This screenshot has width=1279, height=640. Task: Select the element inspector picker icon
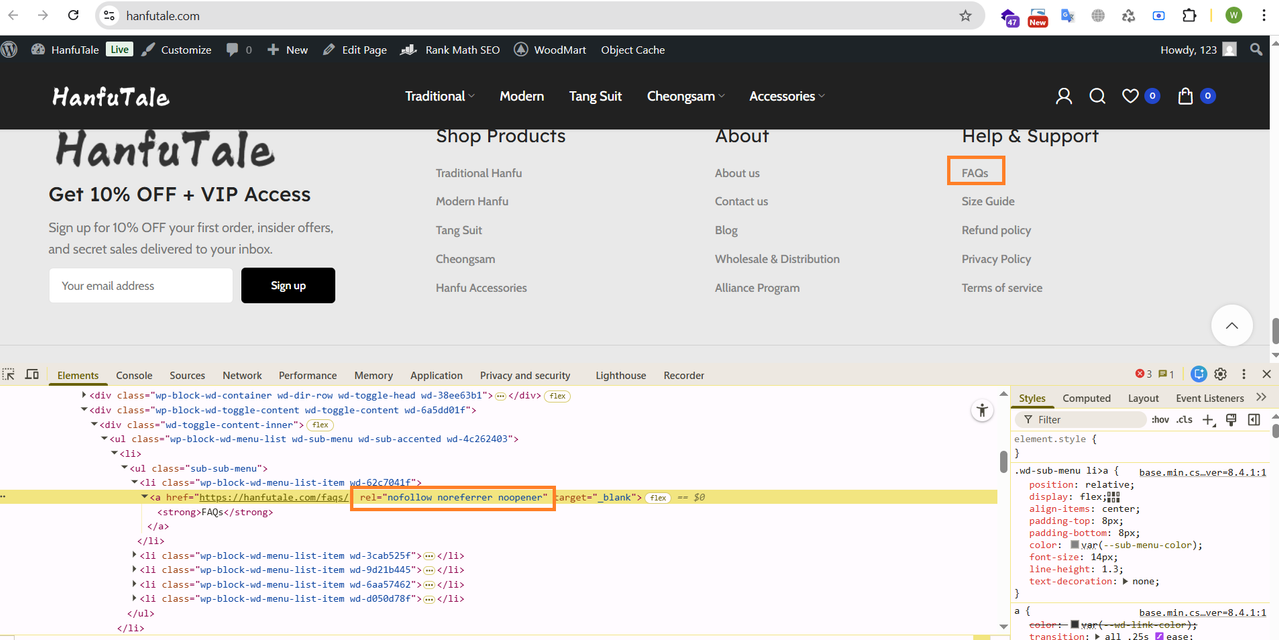[9, 375]
